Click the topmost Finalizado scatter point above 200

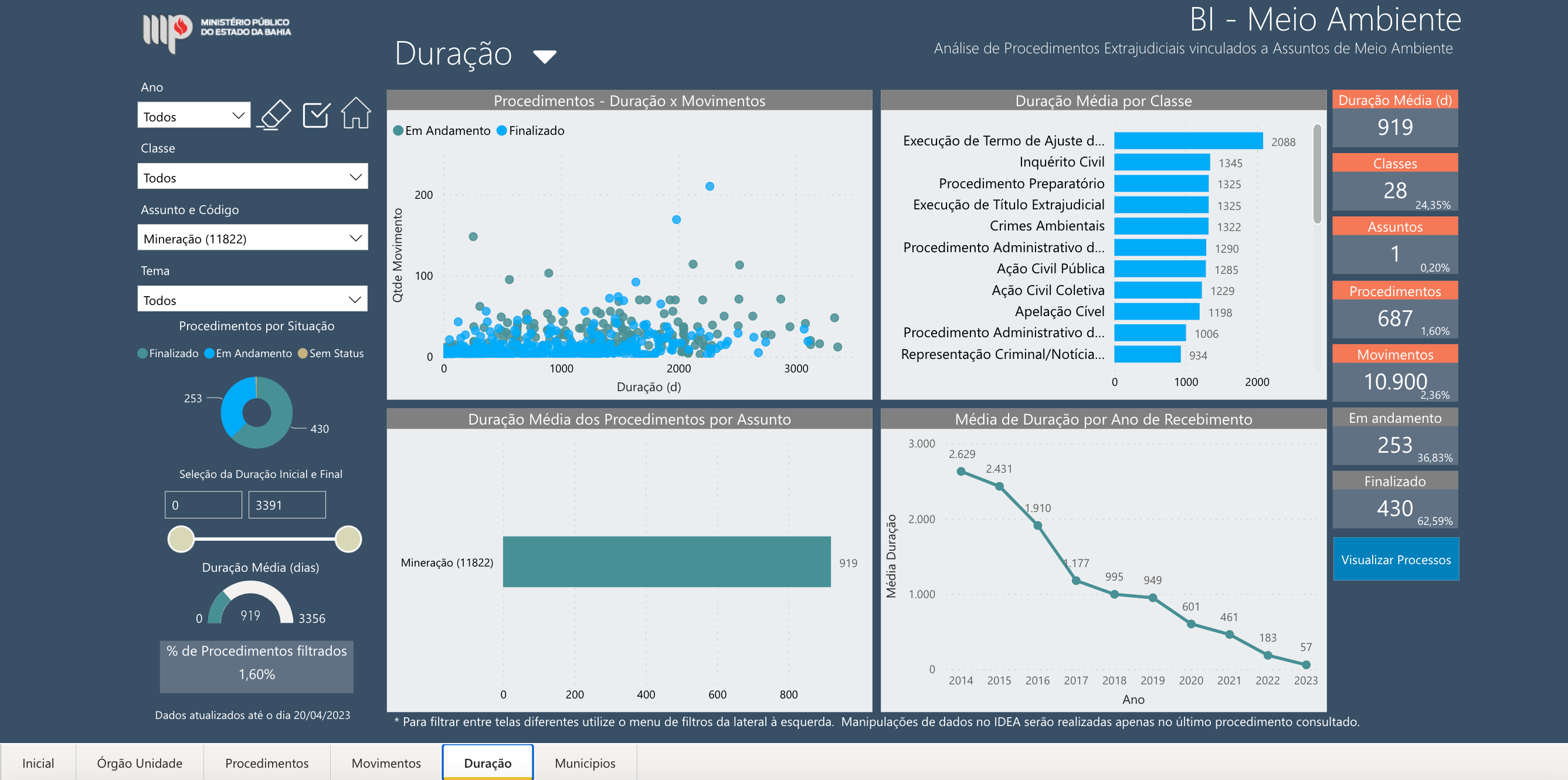click(710, 186)
